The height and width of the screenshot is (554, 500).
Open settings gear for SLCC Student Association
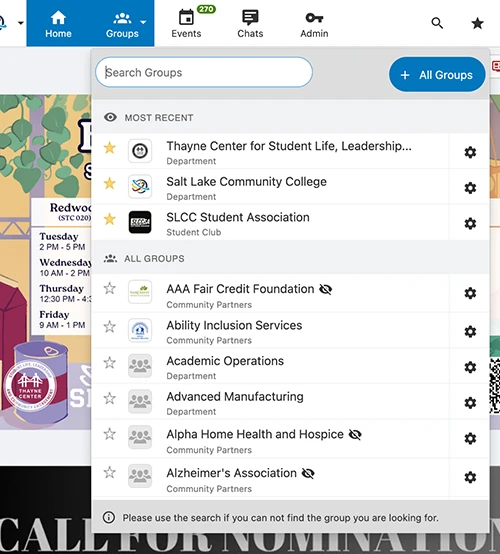coord(470,223)
